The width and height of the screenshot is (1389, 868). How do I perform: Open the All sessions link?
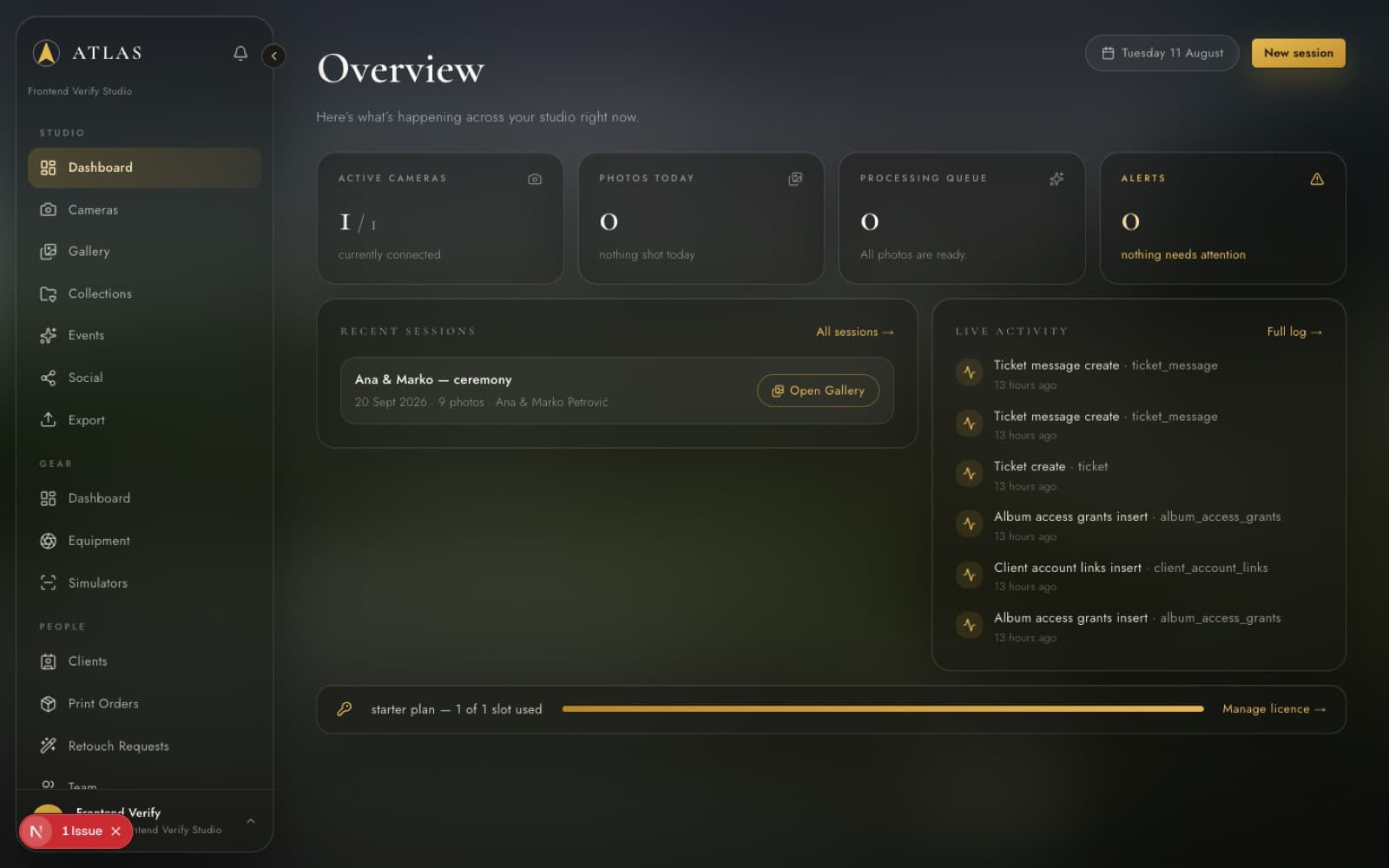[854, 332]
